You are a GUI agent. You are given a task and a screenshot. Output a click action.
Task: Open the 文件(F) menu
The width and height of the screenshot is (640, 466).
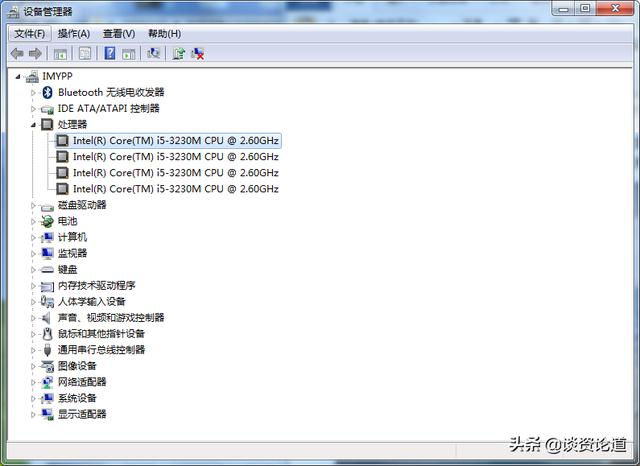[30, 33]
